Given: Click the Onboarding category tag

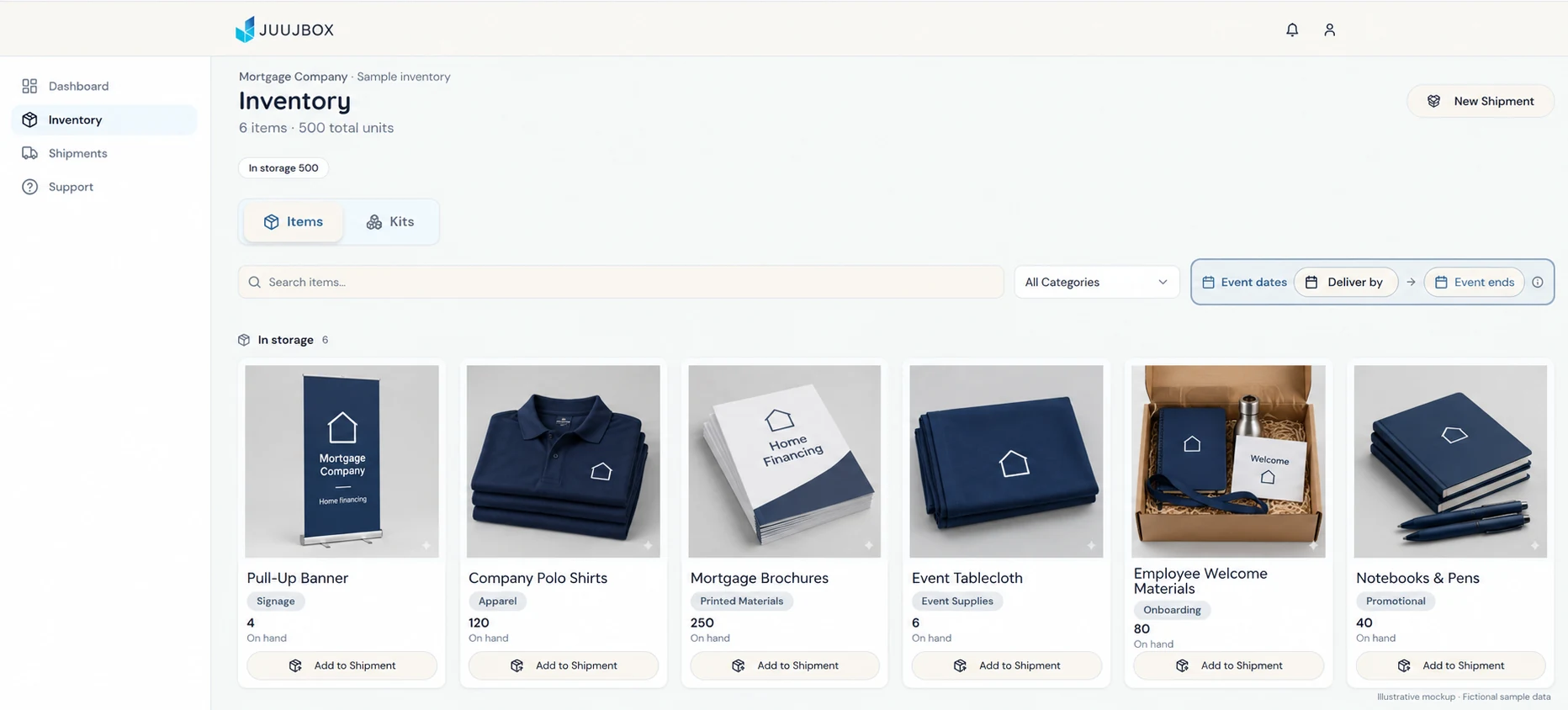Looking at the screenshot, I should pyautogui.click(x=1172, y=610).
